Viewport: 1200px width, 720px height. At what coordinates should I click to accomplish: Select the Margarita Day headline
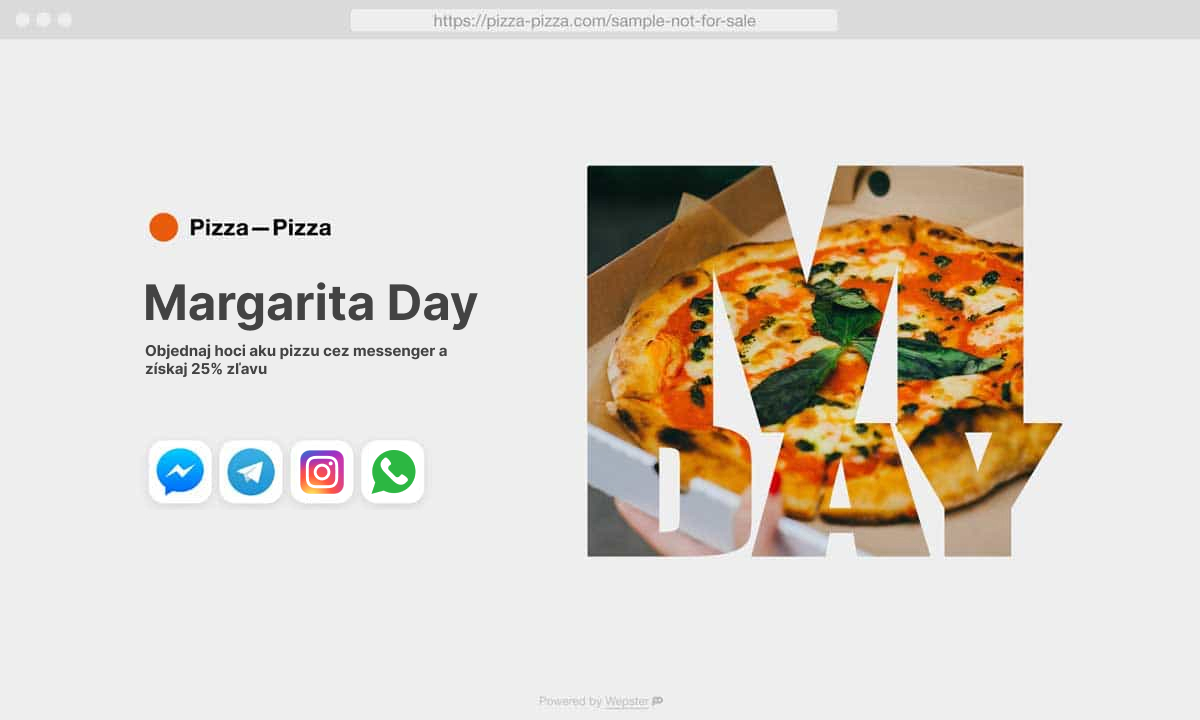coord(310,302)
